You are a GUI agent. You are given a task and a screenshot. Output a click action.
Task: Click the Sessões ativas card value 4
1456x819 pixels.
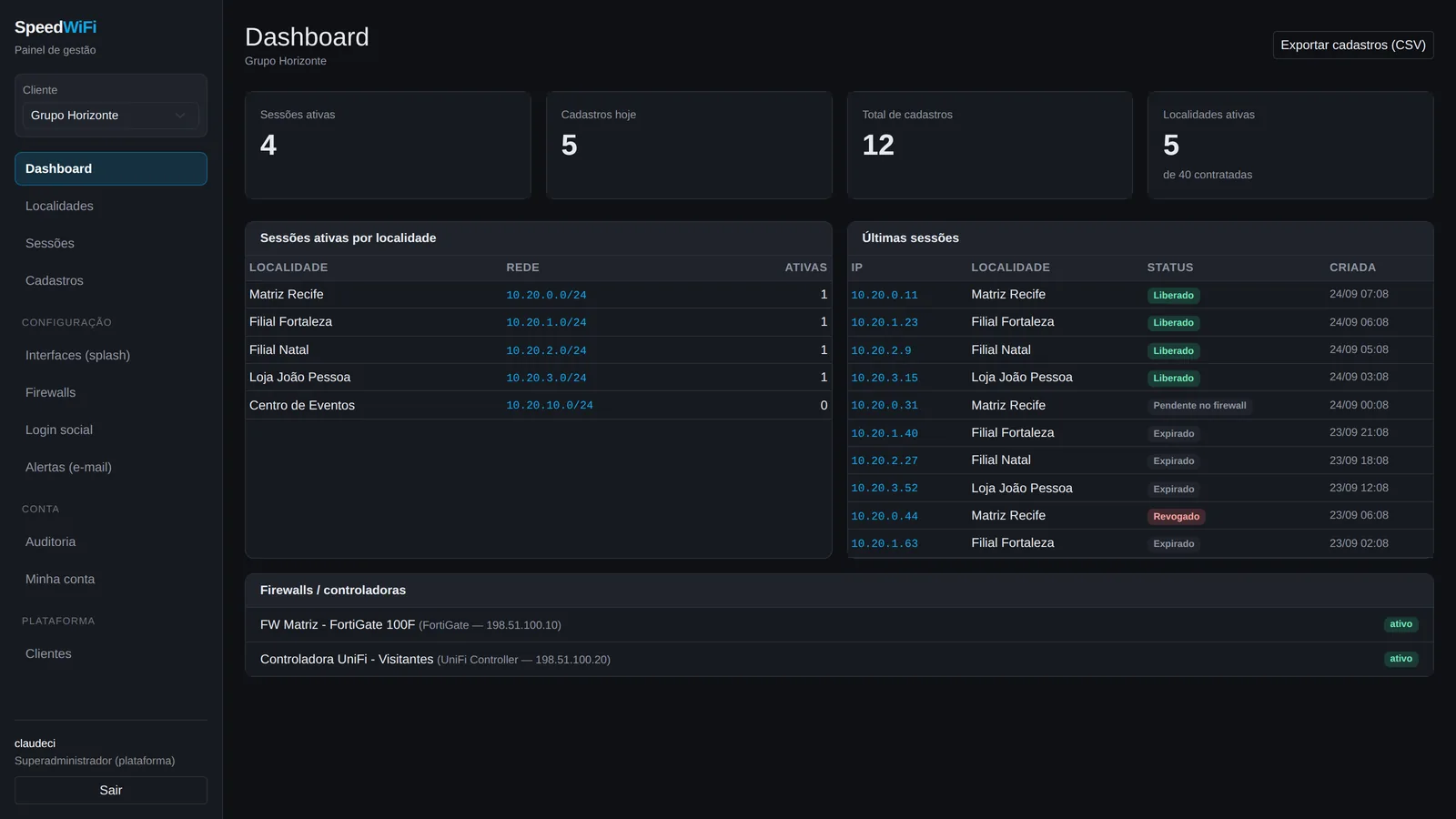tap(268, 145)
